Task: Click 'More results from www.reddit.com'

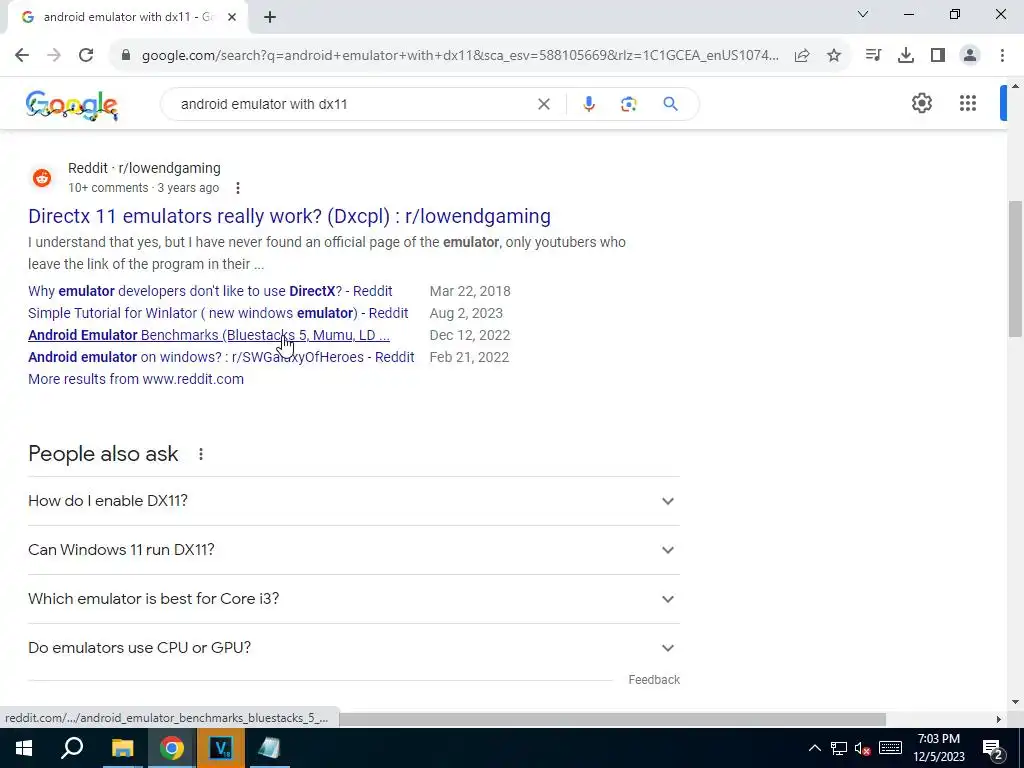Action: tap(136, 379)
